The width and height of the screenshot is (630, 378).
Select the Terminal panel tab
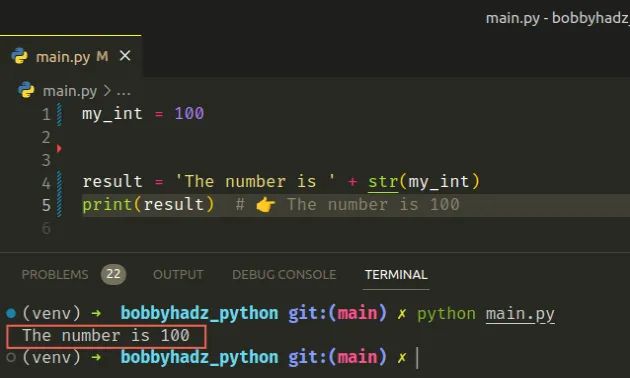396,275
